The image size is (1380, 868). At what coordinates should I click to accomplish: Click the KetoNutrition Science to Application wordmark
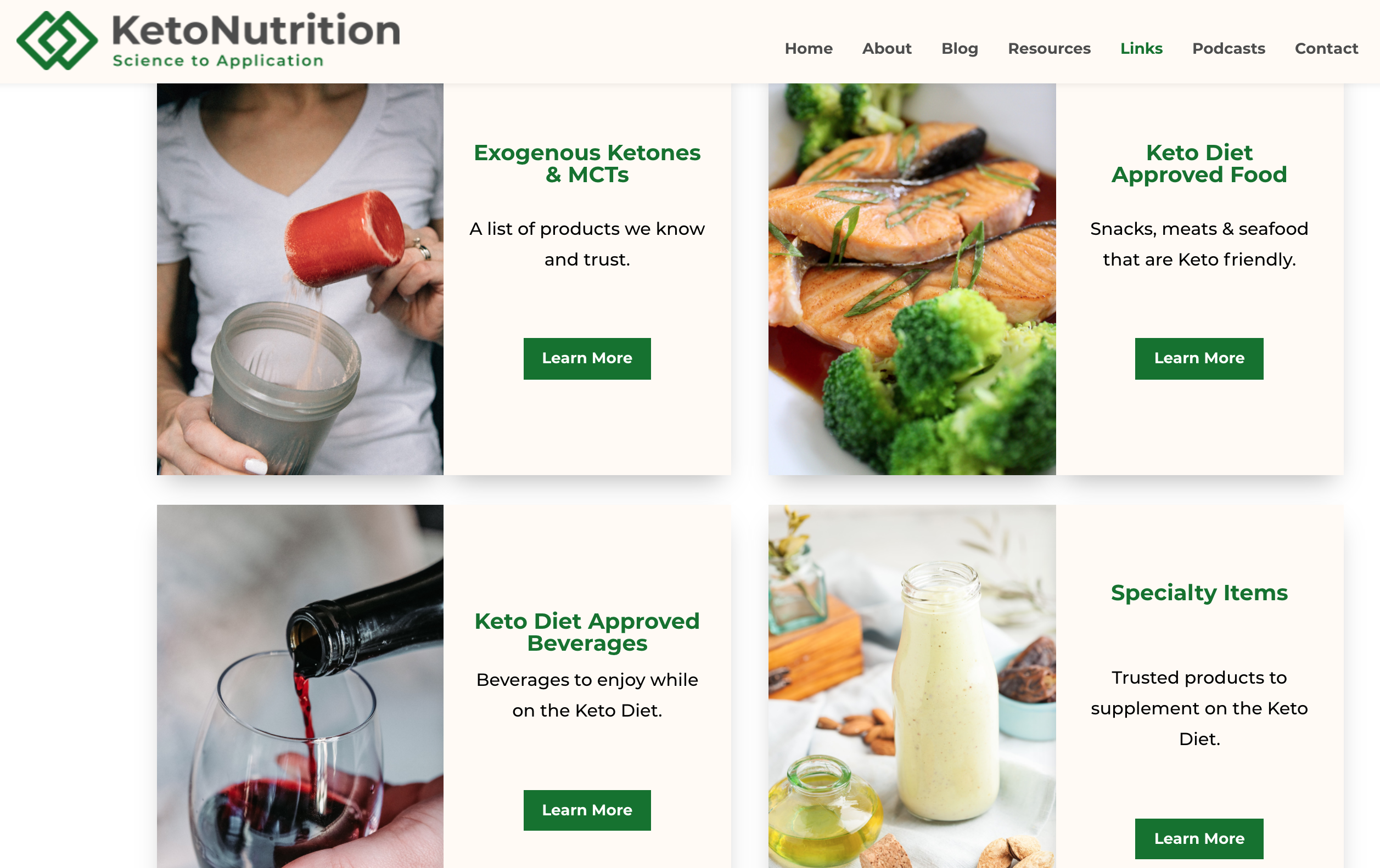[x=256, y=40]
